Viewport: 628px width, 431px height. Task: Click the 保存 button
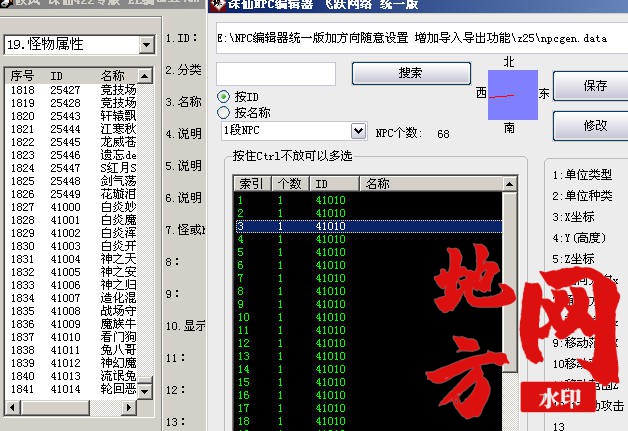coord(593,85)
